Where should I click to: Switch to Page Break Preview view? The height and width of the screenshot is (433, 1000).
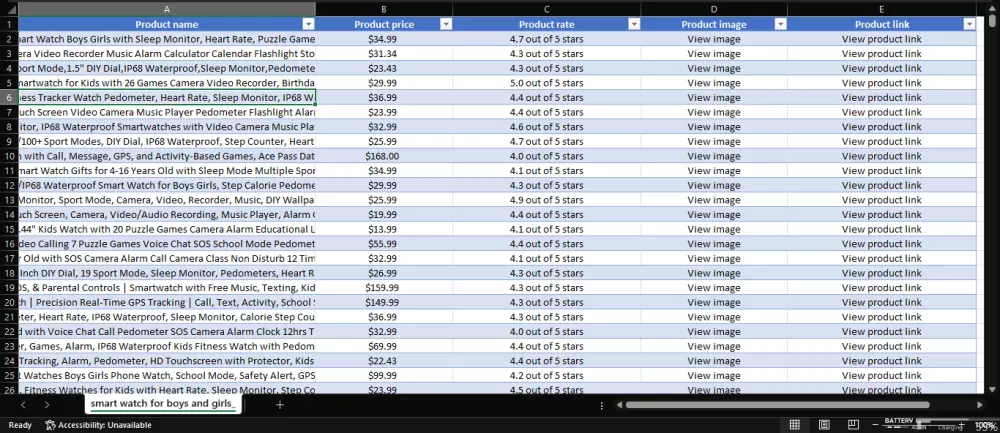pyautogui.click(x=853, y=425)
